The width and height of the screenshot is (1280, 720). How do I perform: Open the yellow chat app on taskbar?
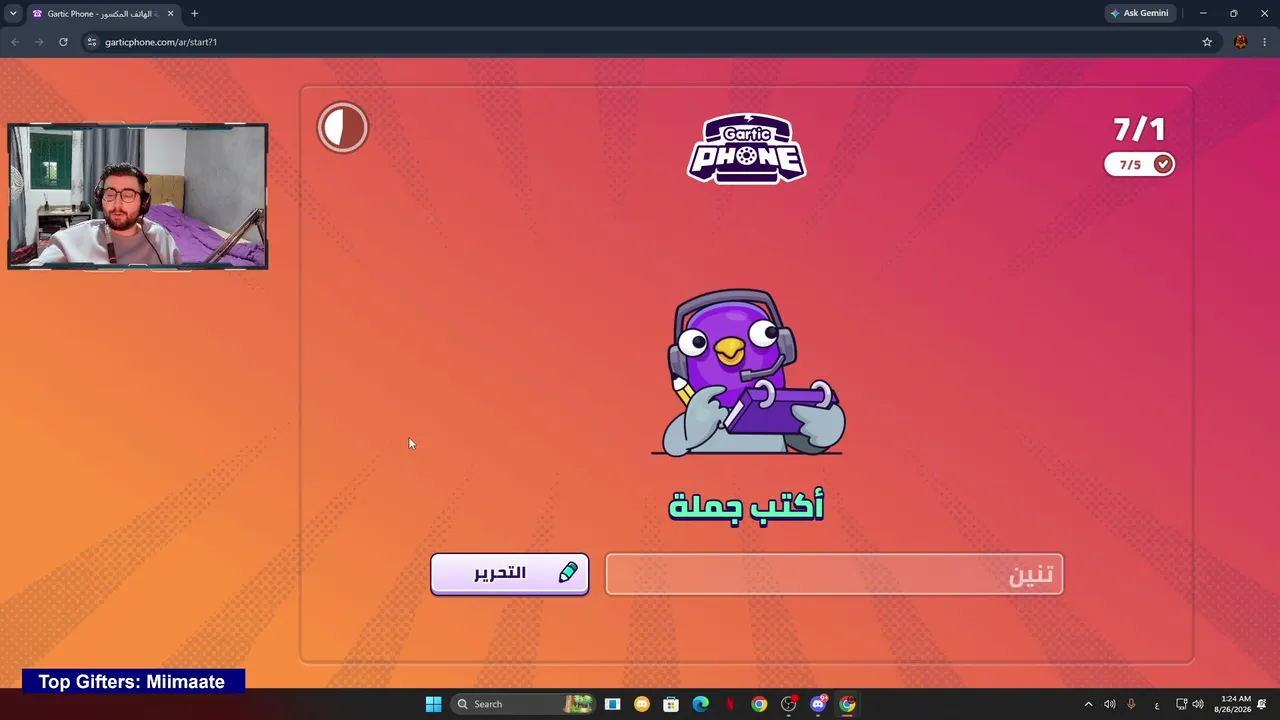point(642,704)
